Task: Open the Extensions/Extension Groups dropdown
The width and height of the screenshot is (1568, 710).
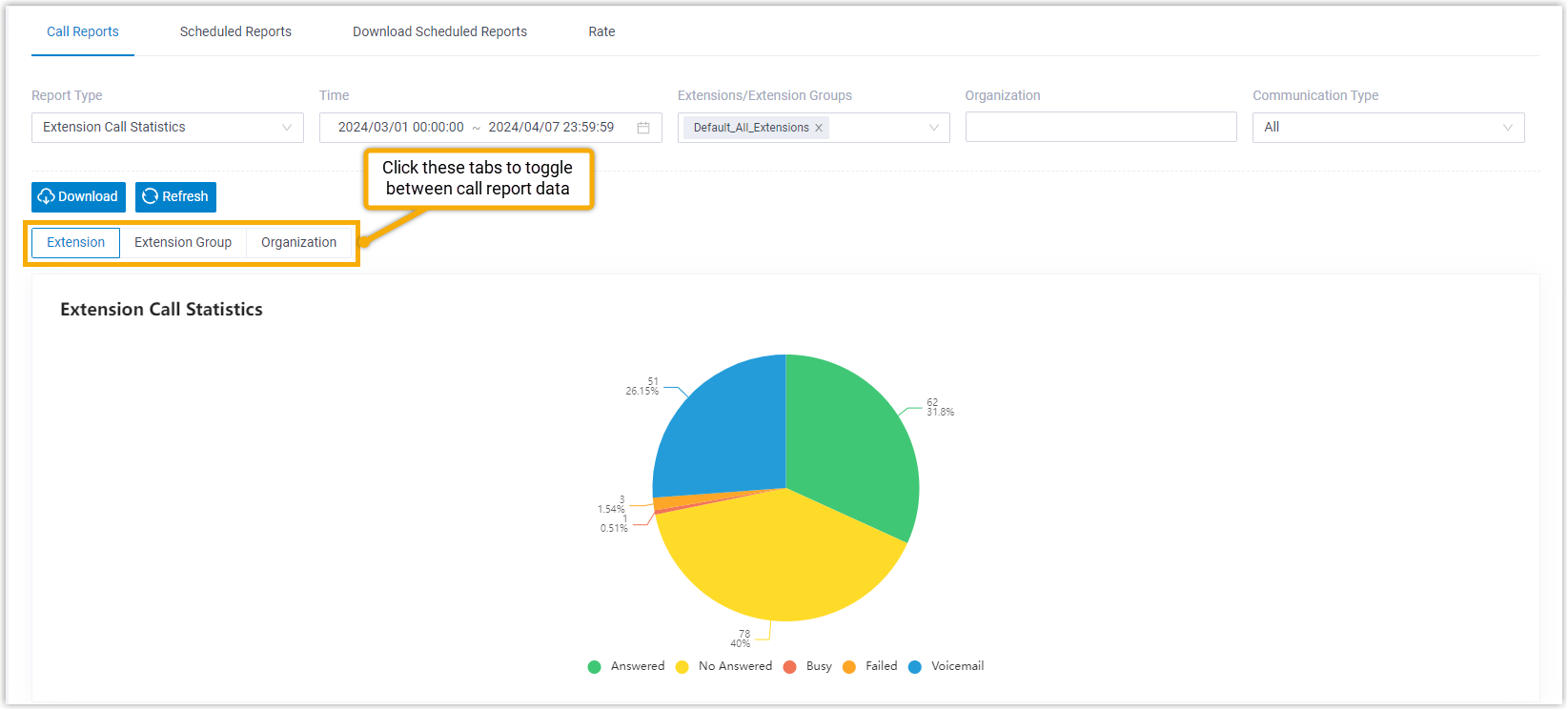Action: coord(933,128)
